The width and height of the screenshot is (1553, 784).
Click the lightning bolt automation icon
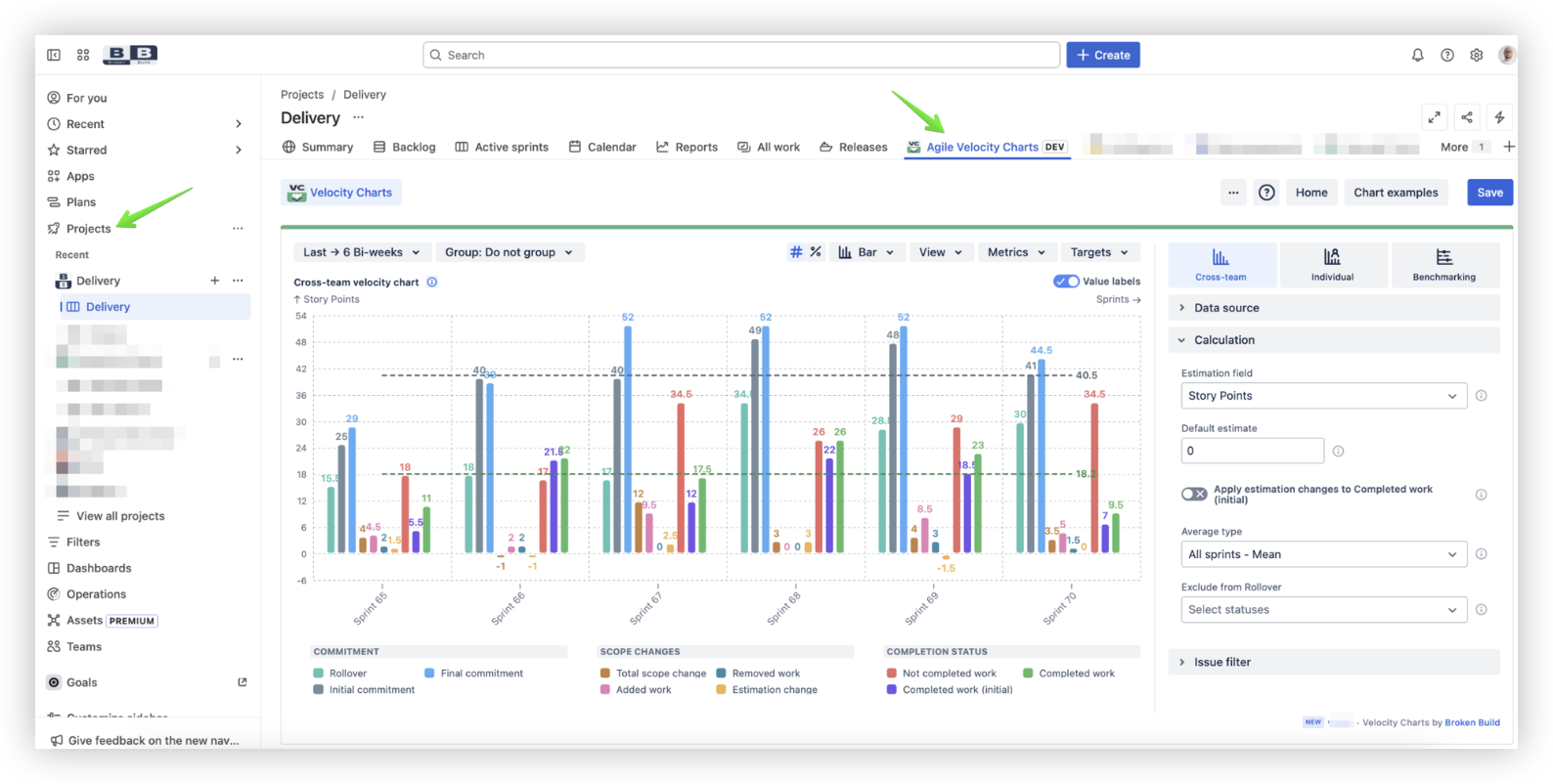[1499, 117]
